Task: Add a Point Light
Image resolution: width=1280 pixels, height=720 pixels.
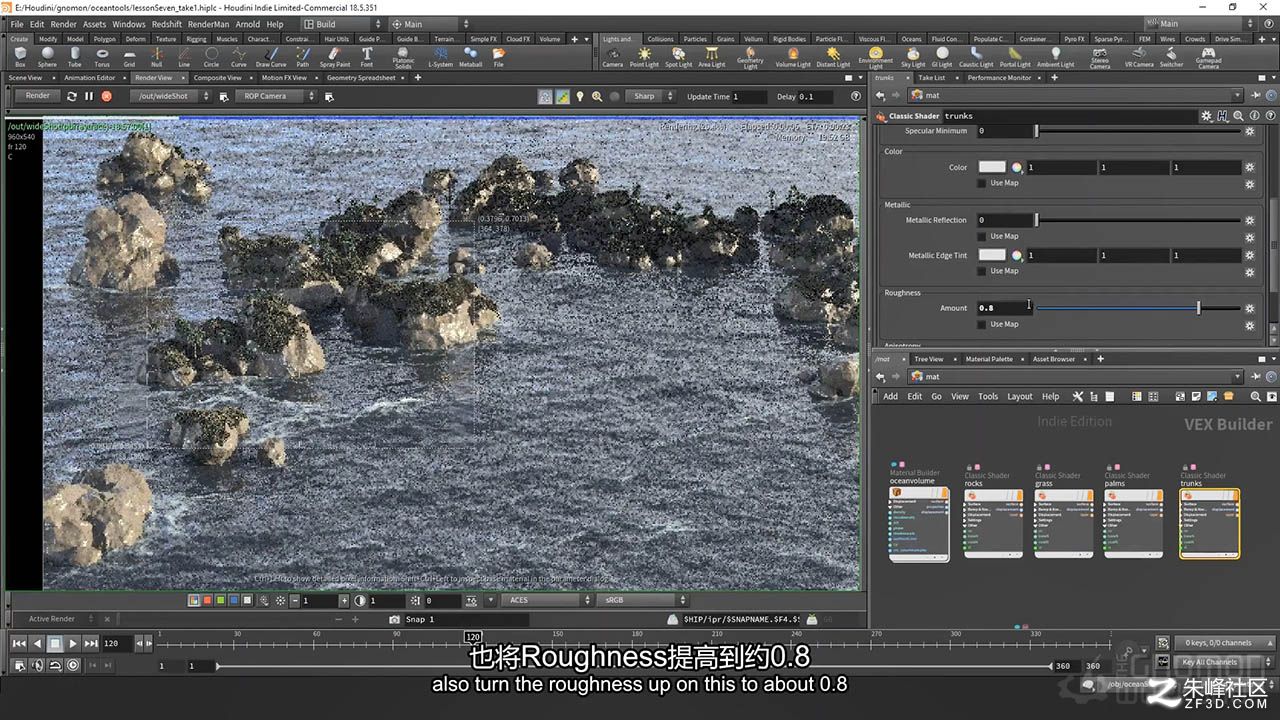Action: pyautogui.click(x=644, y=57)
